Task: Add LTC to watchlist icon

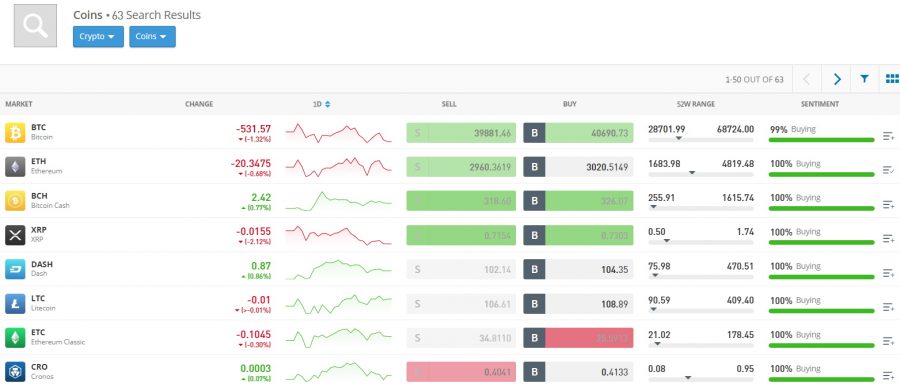Action: pos(889,307)
